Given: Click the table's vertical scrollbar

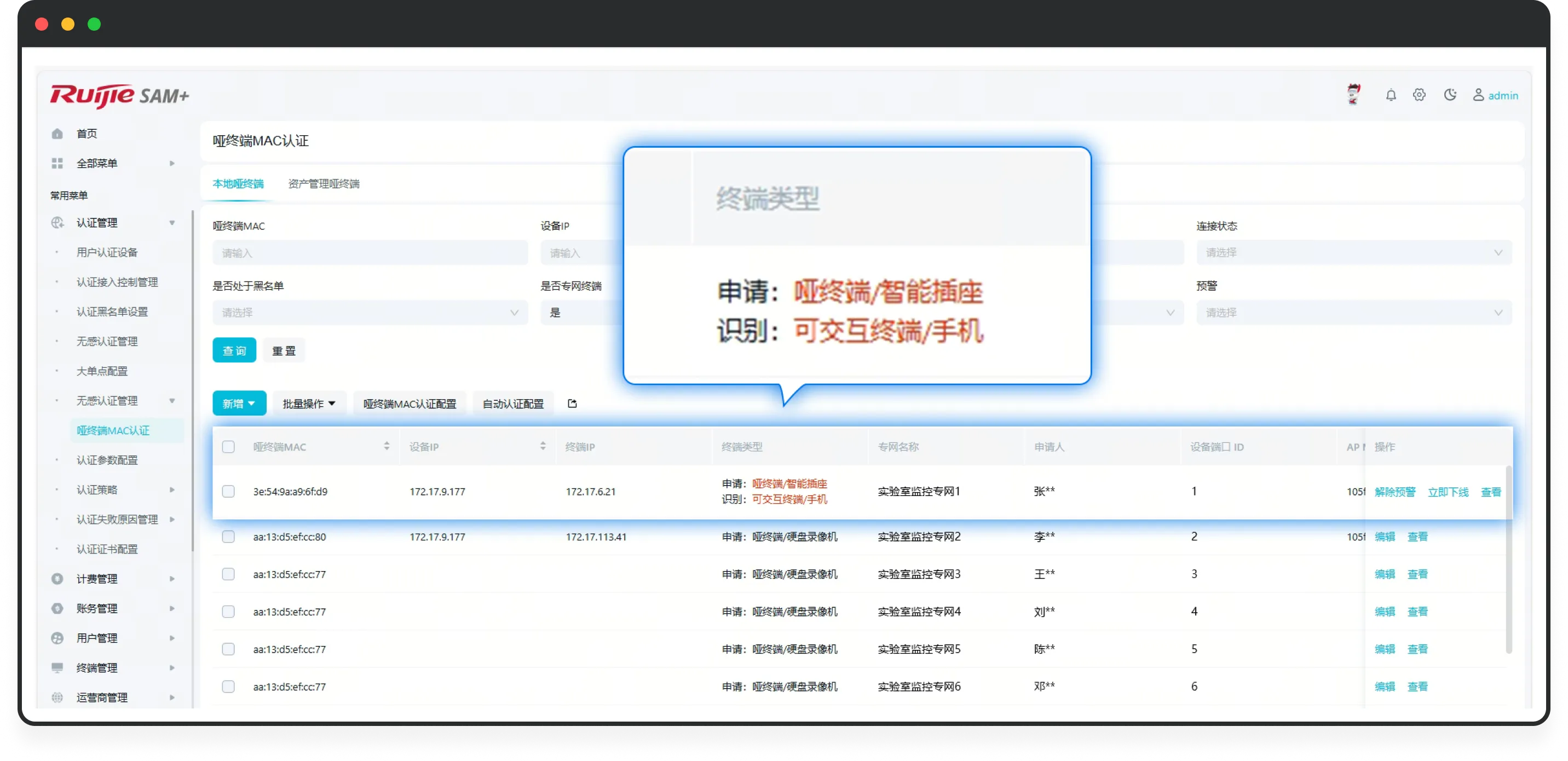Looking at the screenshot, I should click(x=1508, y=560).
